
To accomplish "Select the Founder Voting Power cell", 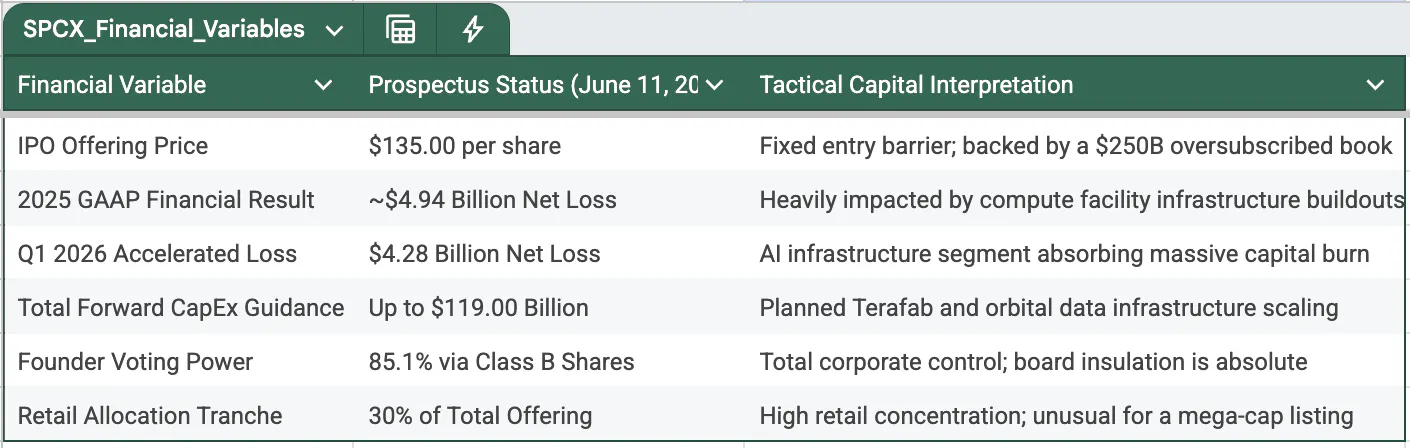I will (x=178, y=361).
